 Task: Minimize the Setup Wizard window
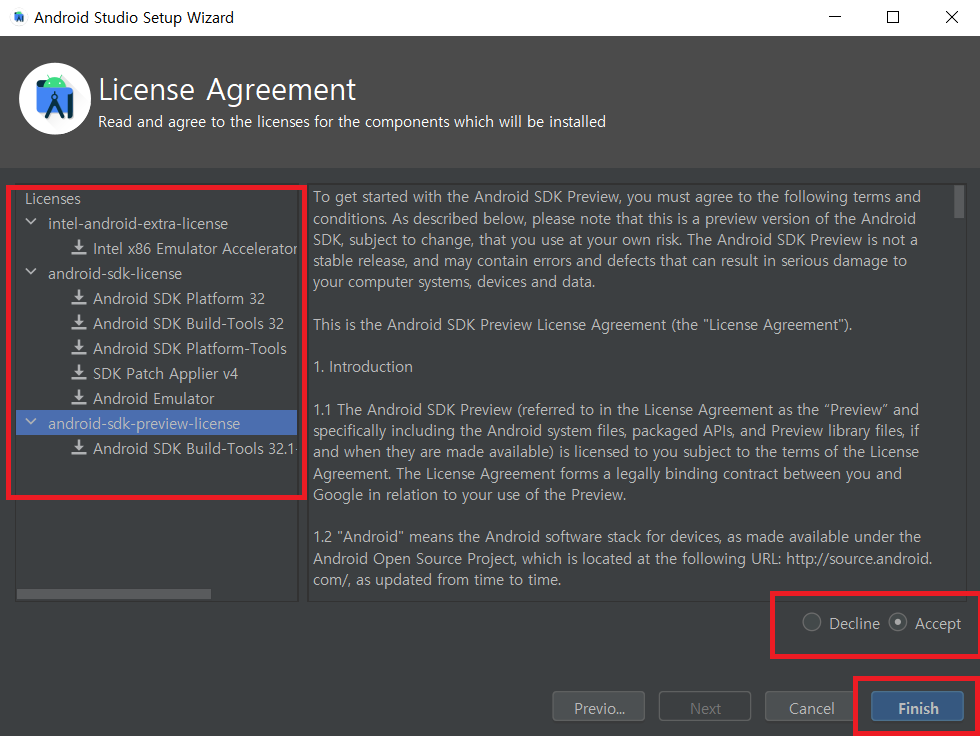pyautogui.click(x=835, y=17)
